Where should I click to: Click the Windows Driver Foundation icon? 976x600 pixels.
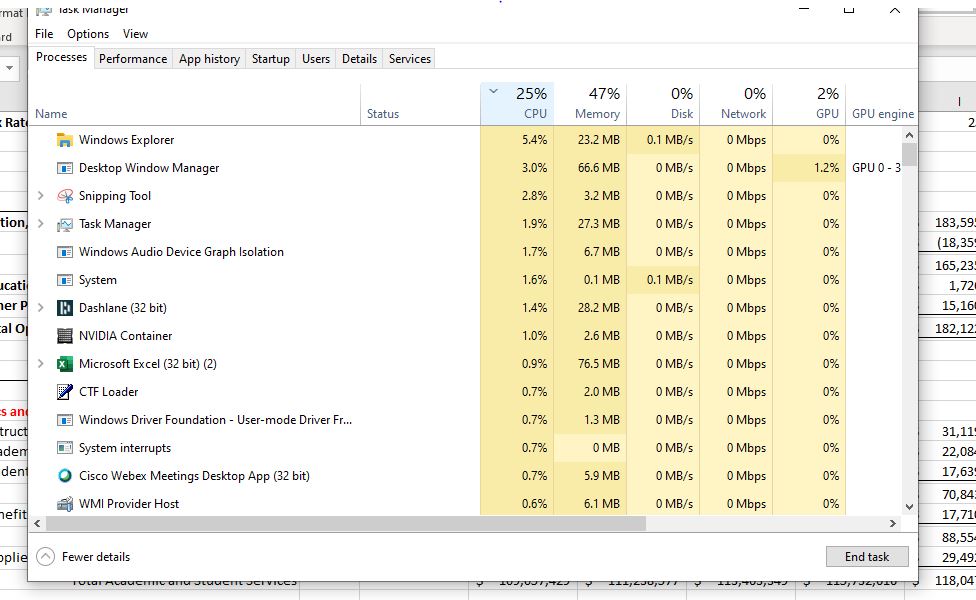[65, 420]
